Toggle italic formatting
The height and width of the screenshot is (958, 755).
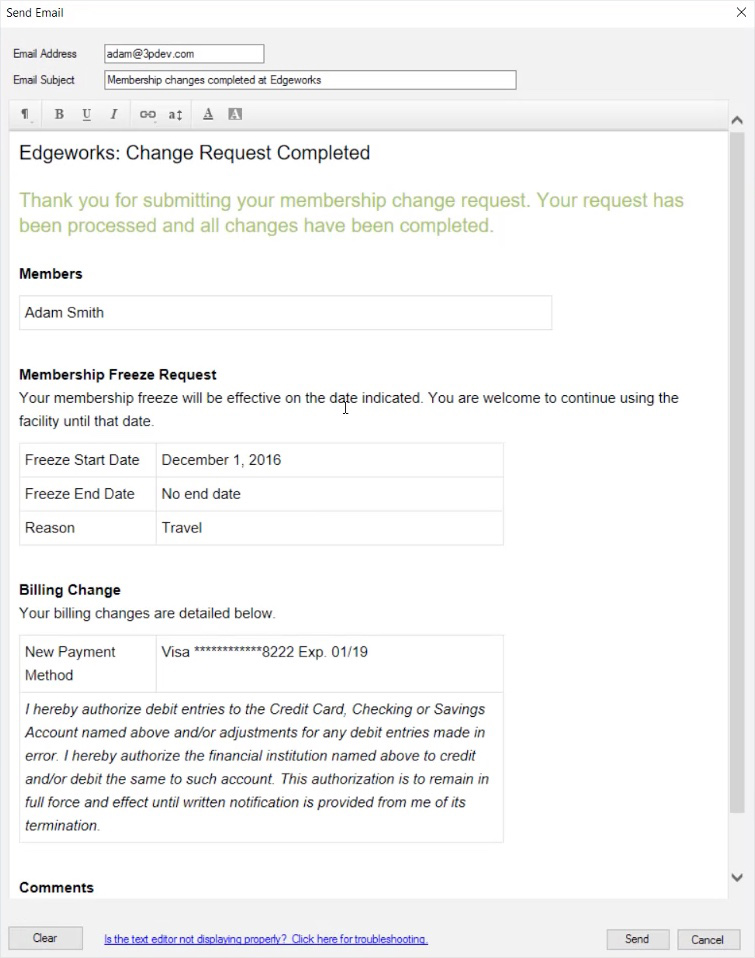114,114
